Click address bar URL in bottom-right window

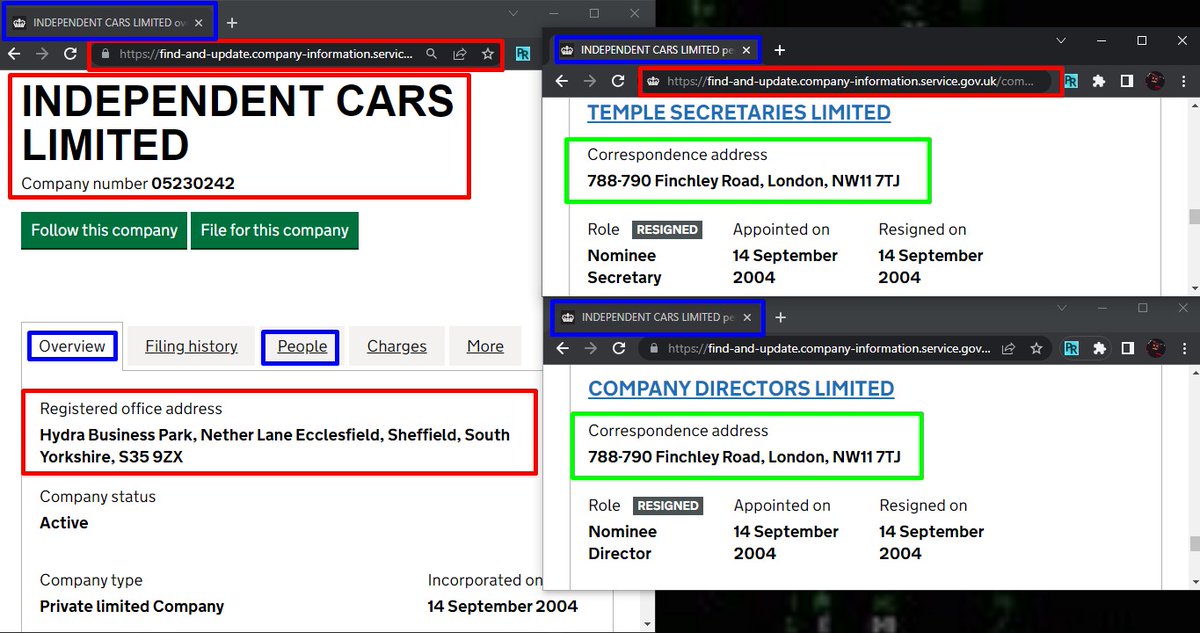(x=829, y=348)
